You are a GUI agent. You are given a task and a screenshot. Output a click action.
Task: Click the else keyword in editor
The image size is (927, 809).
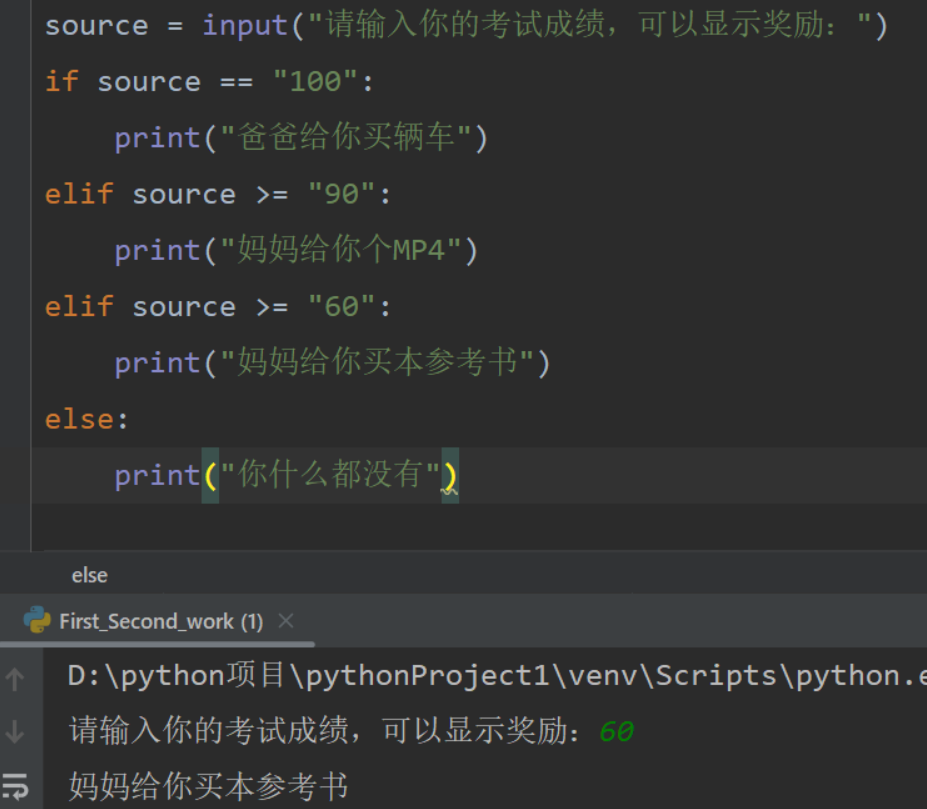[x=79, y=419]
